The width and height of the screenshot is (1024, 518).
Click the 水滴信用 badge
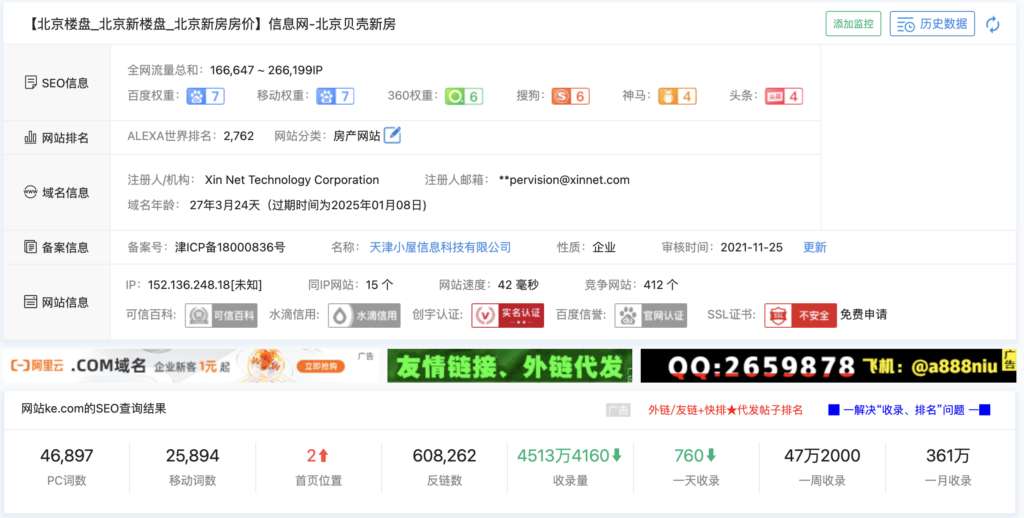point(364,315)
